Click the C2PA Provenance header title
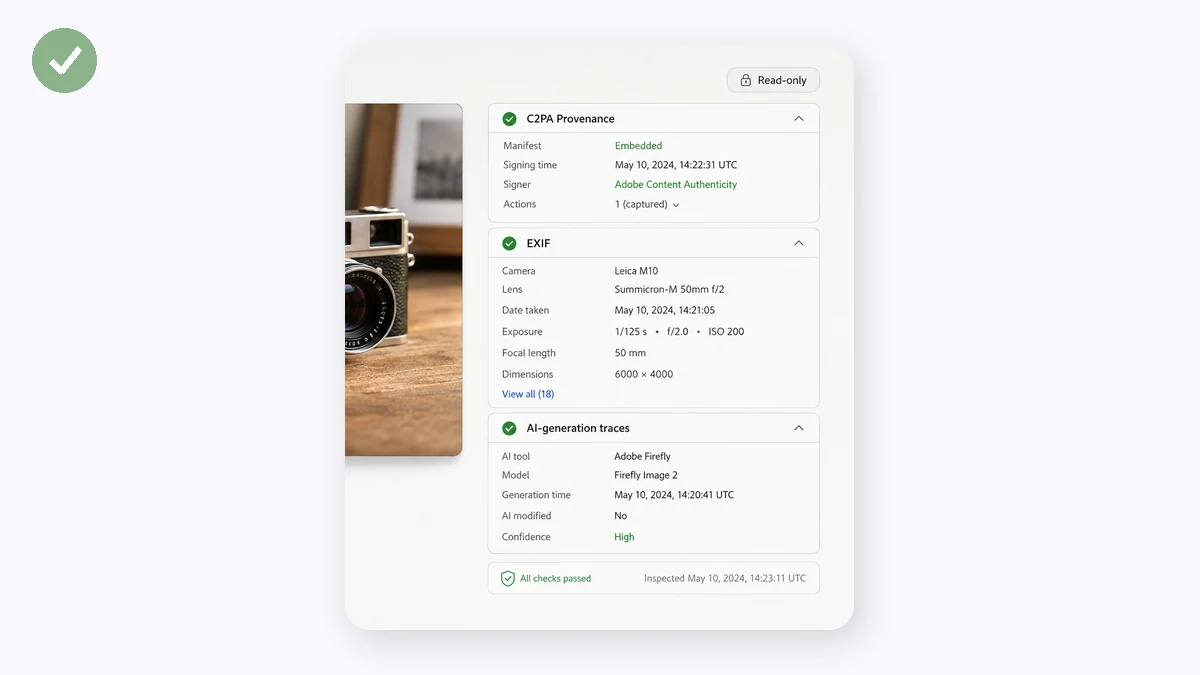 570,118
